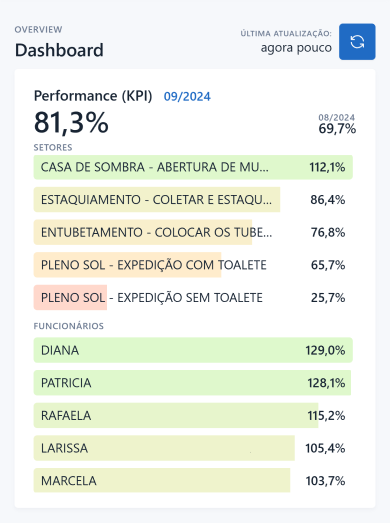Viewport: 390px width, 523px height.
Task: Select the ESTAQUIAMENTO sector row
Action: pos(193,199)
